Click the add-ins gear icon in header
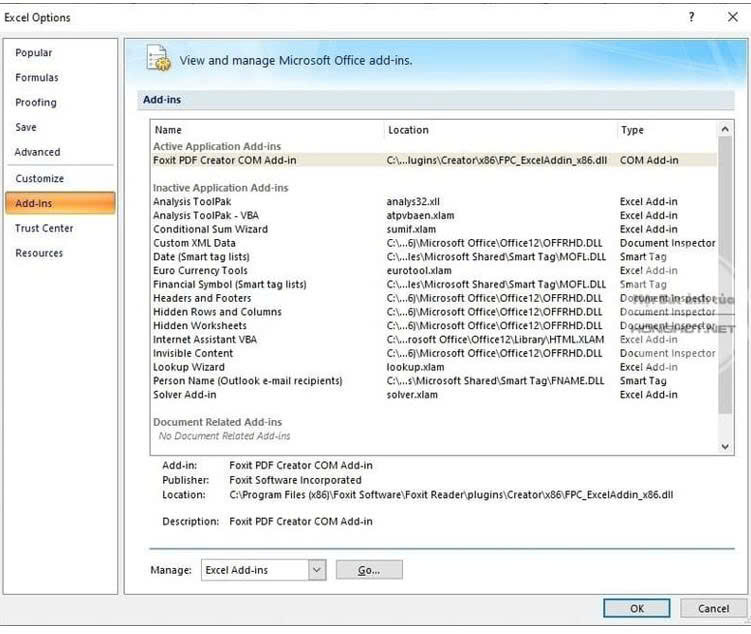Image resolution: width=751 pixels, height=634 pixels. pyautogui.click(x=158, y=59)
